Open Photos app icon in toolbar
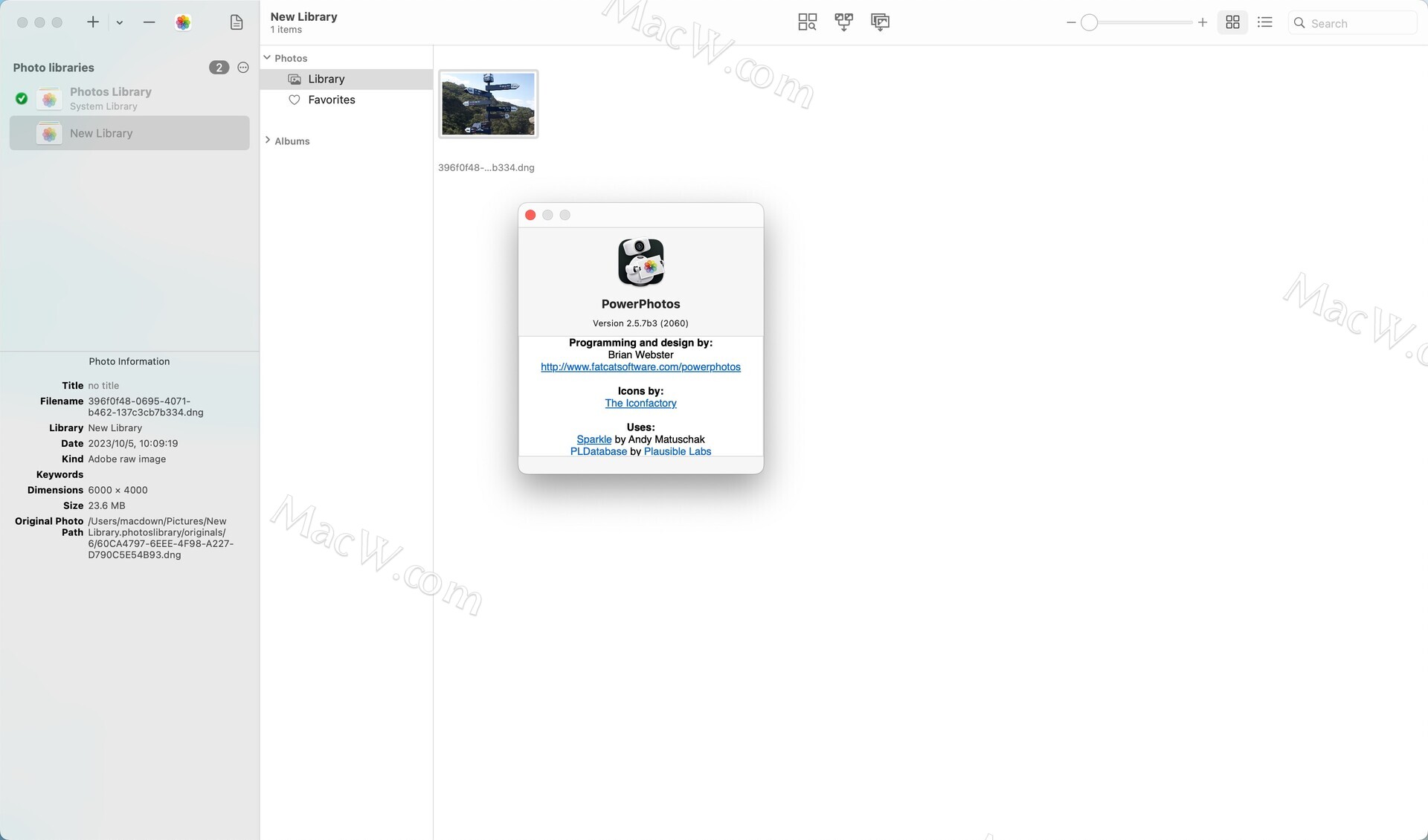The image size is (1428, 840). pos(183,22)
